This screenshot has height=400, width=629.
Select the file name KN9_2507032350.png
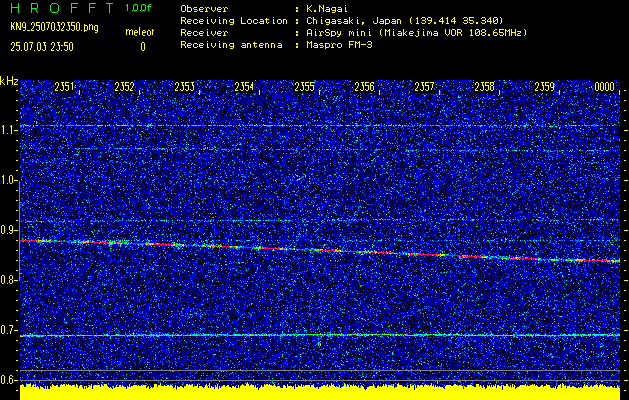(54, 27)
